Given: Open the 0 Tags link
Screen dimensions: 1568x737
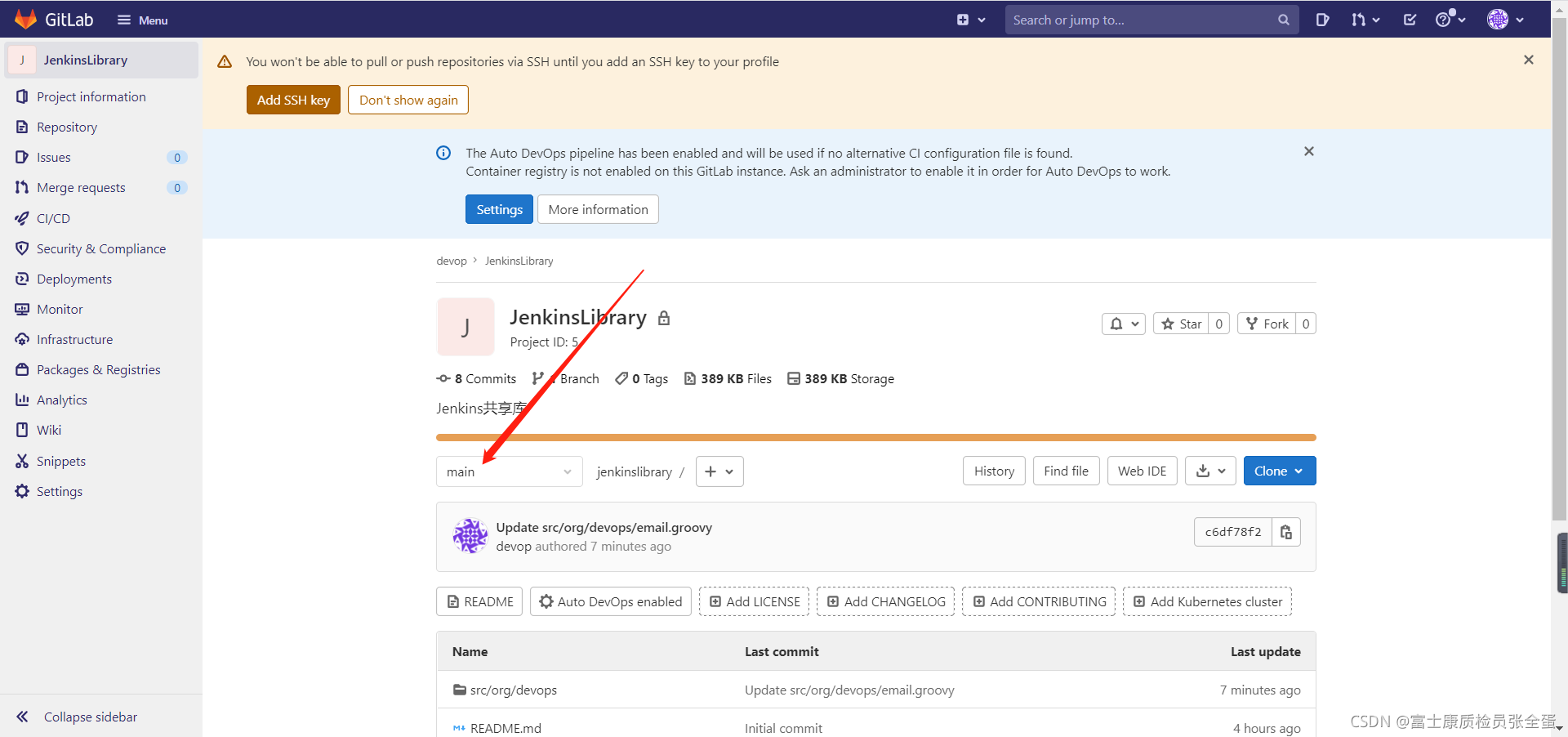Looking at the screenshot, I should (x=642, y=378).
